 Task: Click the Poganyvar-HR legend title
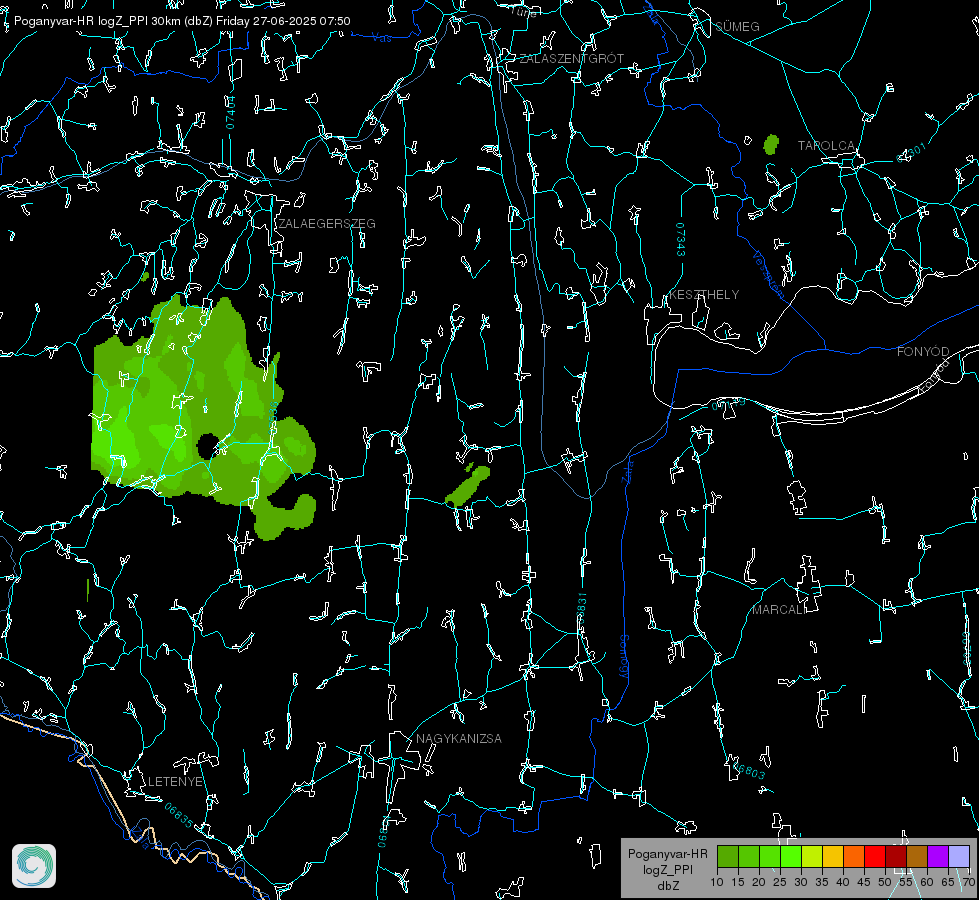[667, 853]
